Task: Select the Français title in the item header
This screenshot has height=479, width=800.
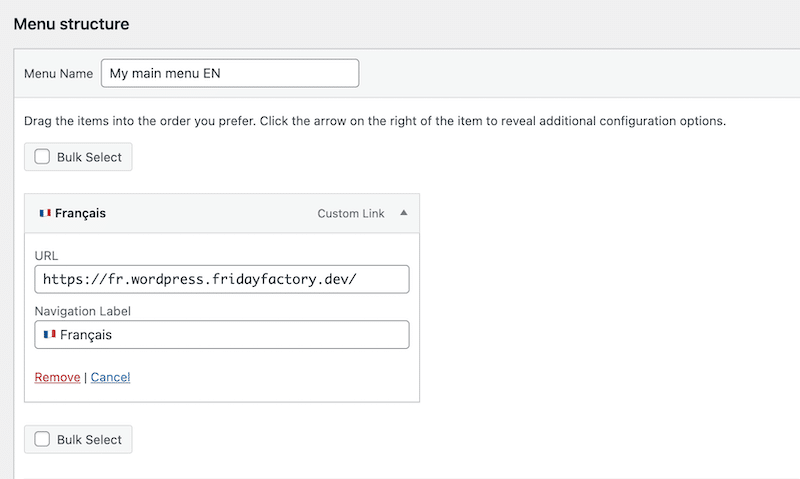Action: 80,213
